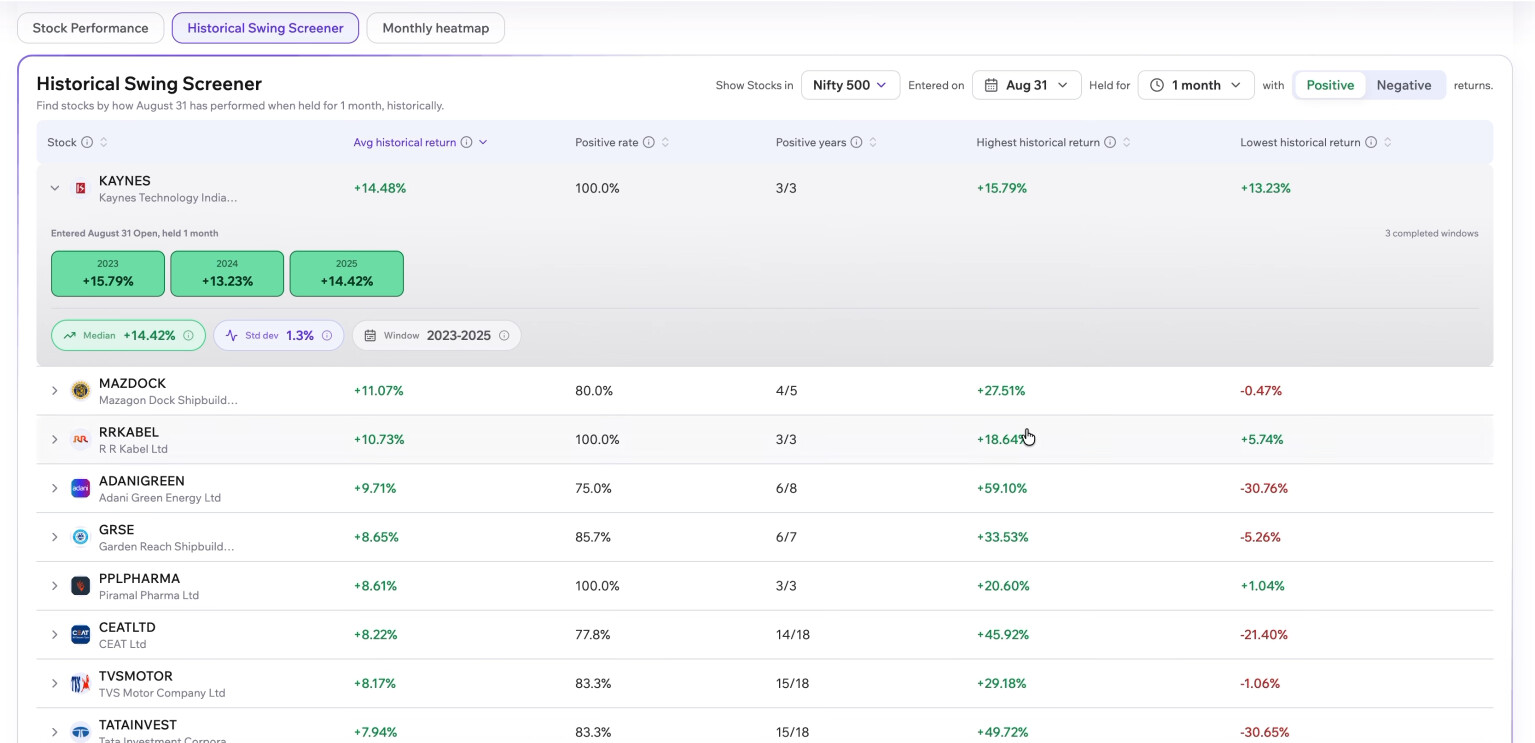Viewport: 1535px width, 743px height.
Task: Click info icon next to Stock header
Action: [x=87, y=142]
